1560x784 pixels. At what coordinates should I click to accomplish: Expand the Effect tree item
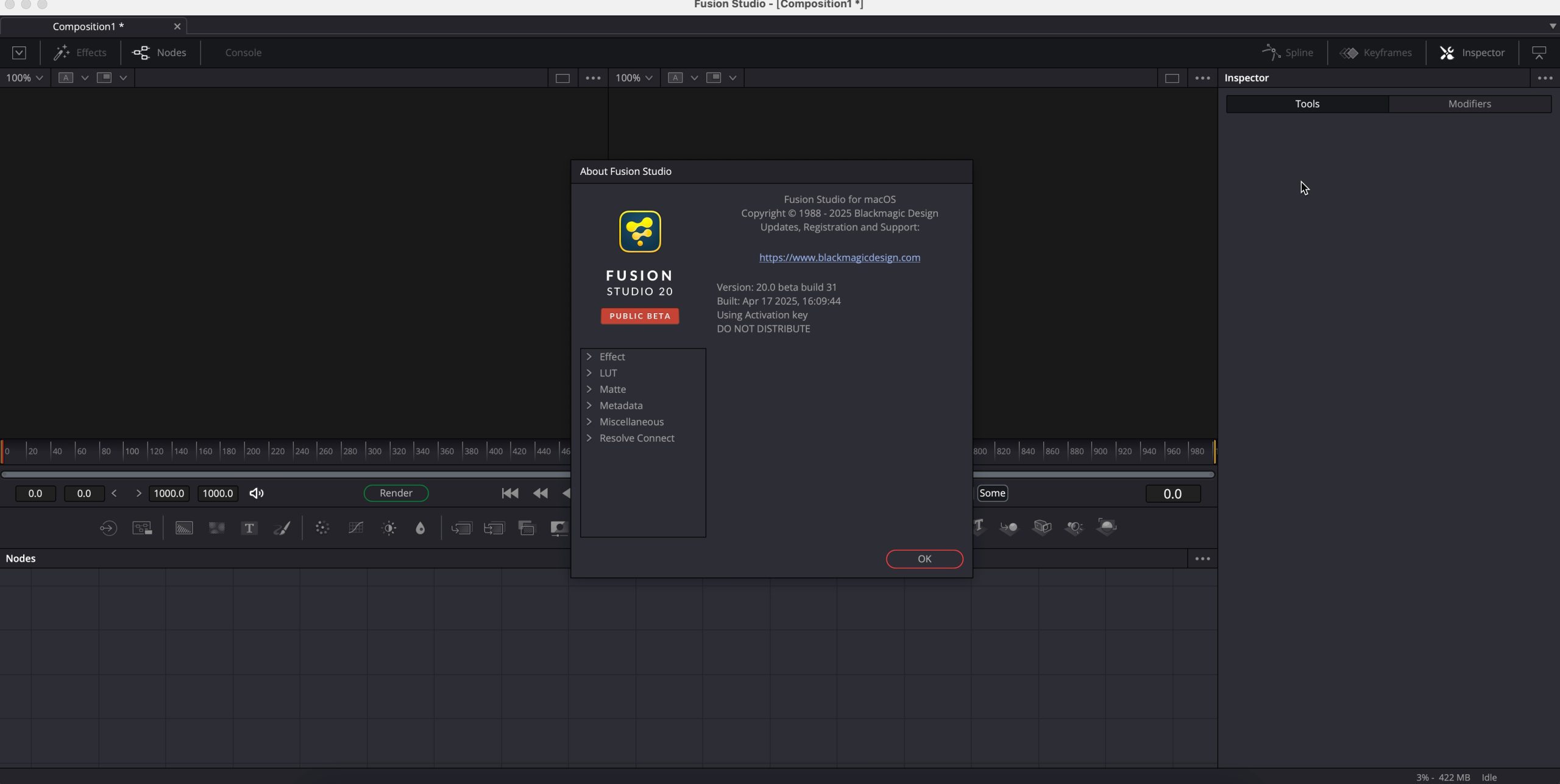pyautogui.click(x=589, y=356)
